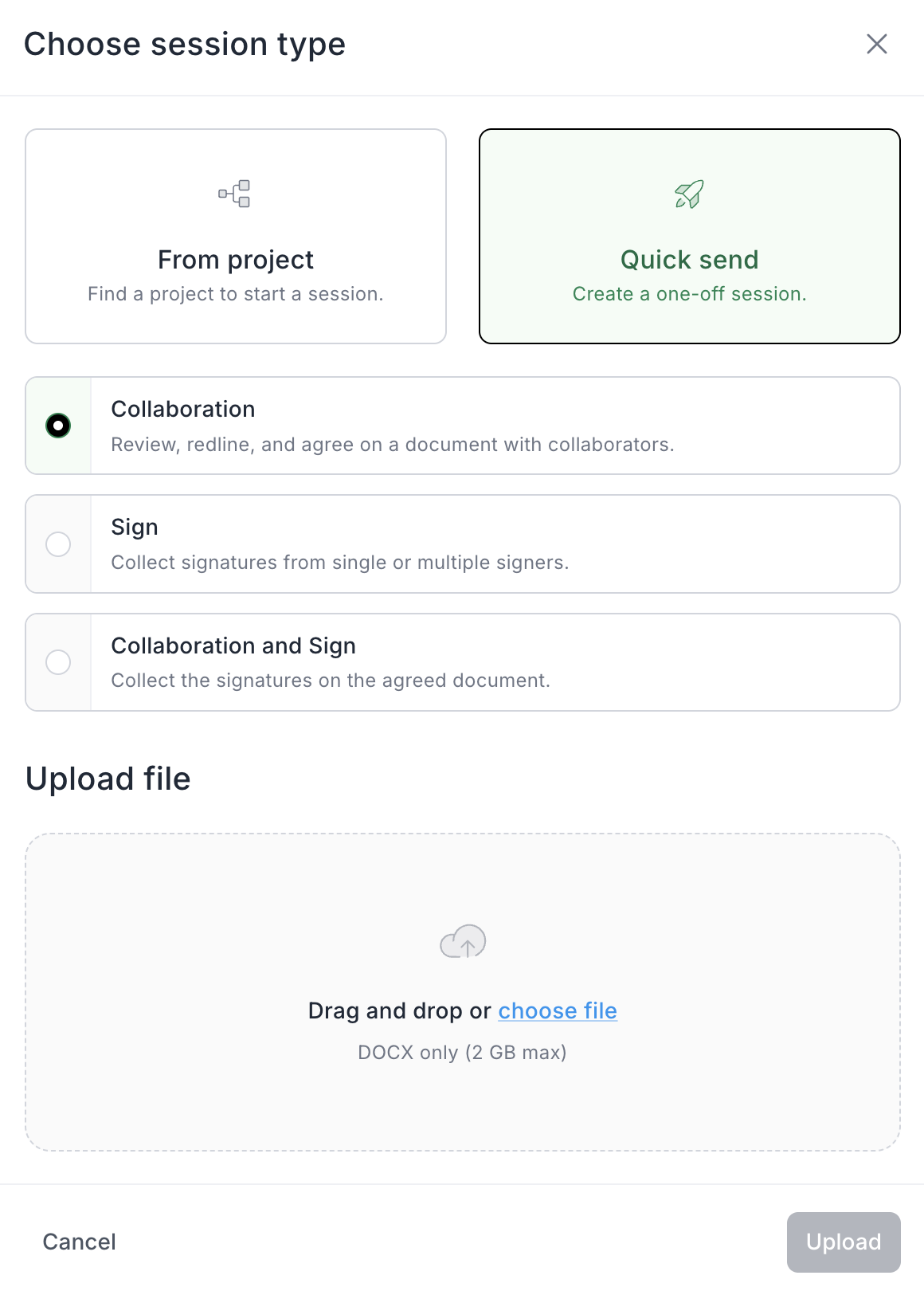Click the Sign option description text

pos(340,563)
